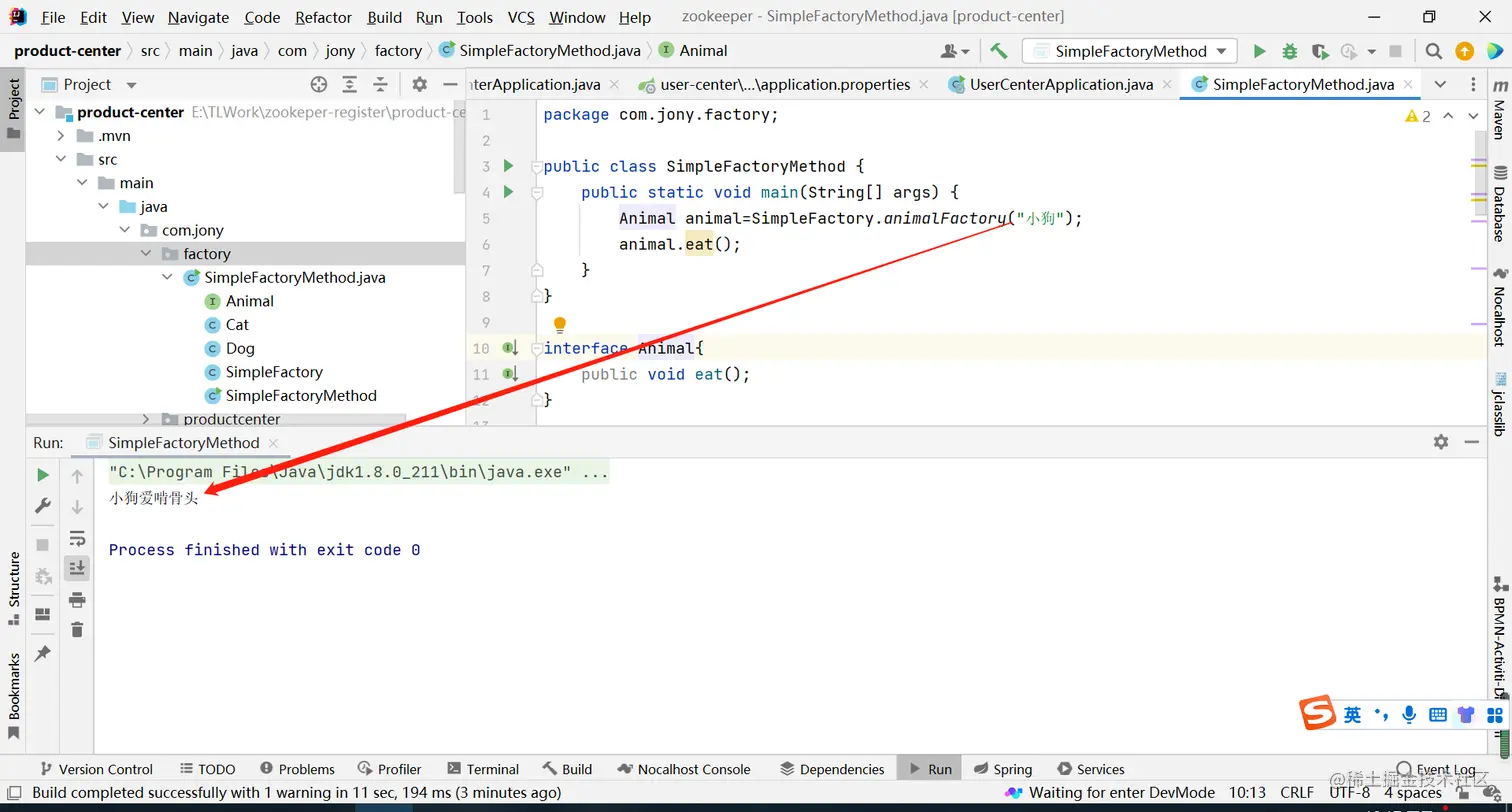
Task: Start debugging with the green bug icon
Action: [1289, 51]
